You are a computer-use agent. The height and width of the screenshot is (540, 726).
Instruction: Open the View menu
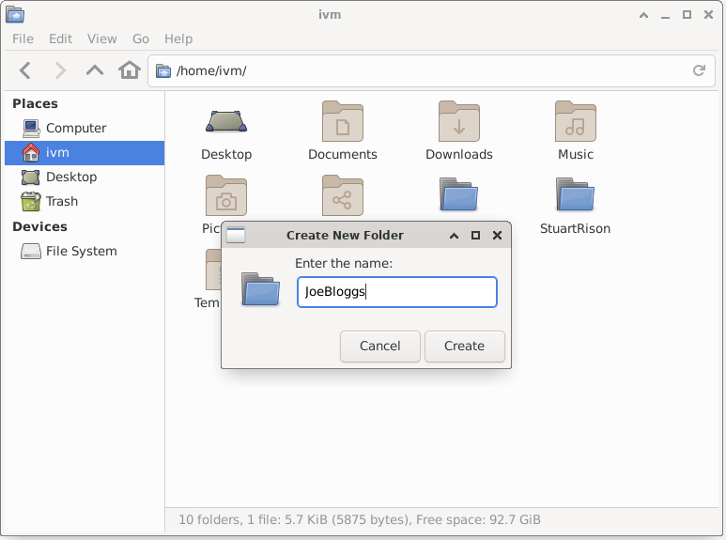click(x=102, y=39)
